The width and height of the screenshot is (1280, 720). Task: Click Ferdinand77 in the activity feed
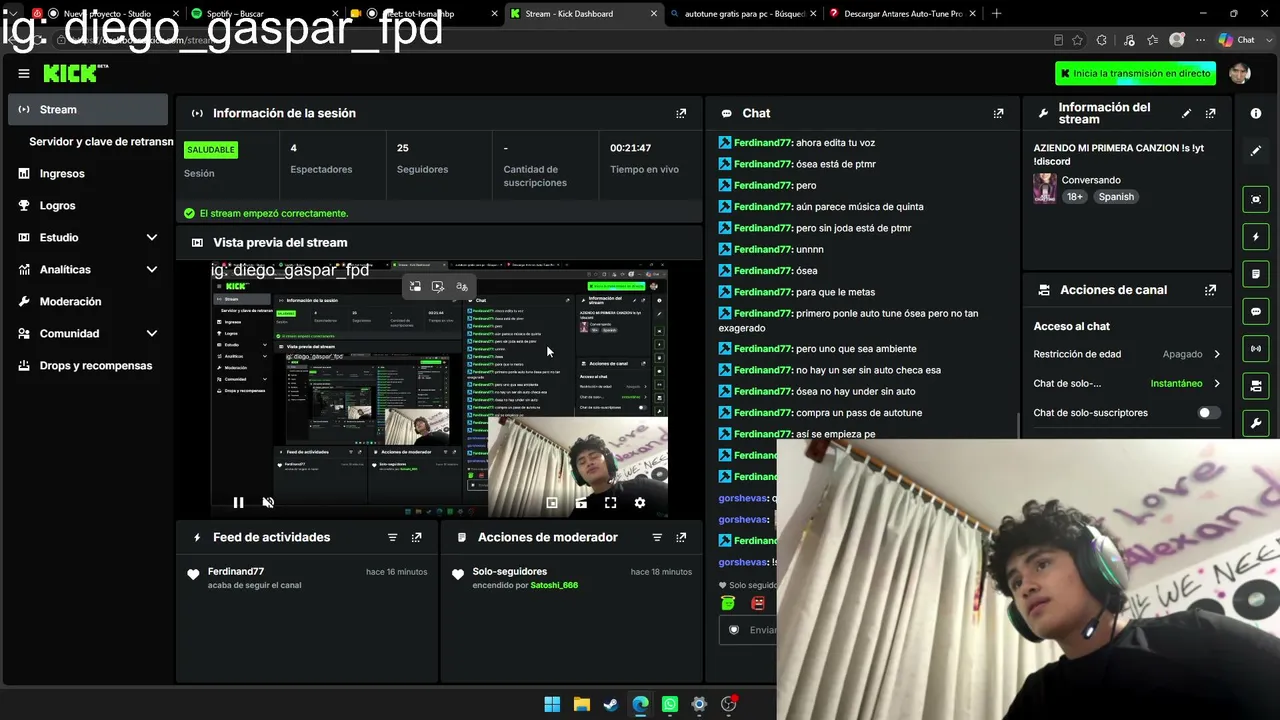coord(236,572)
